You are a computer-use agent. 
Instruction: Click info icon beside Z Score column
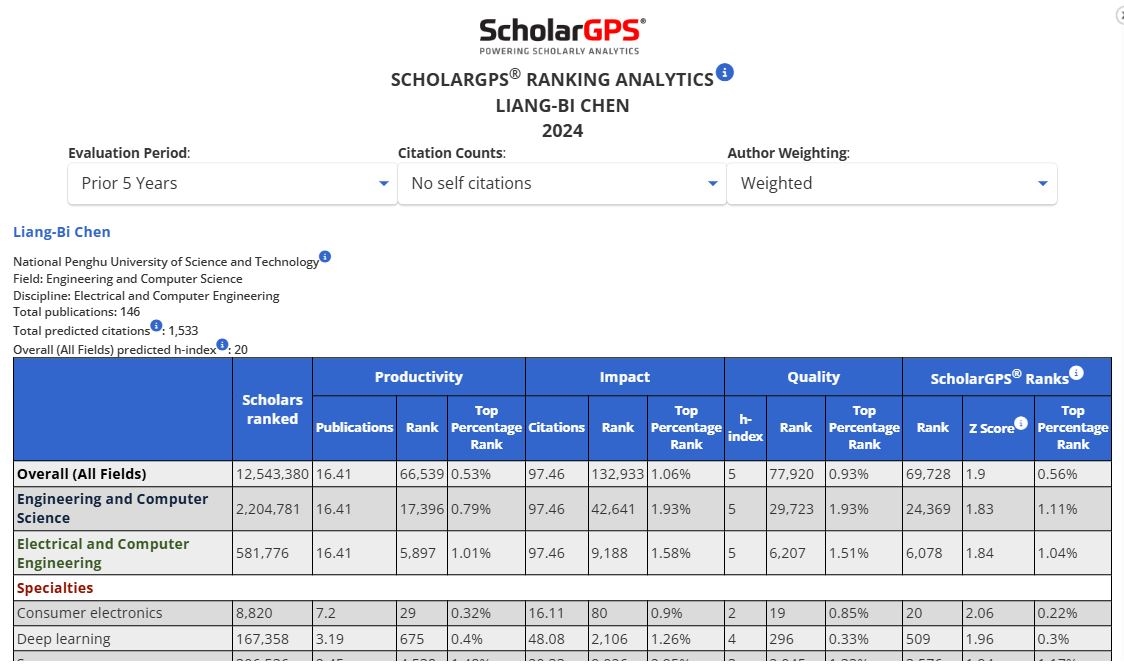(x=1021, y=423)
